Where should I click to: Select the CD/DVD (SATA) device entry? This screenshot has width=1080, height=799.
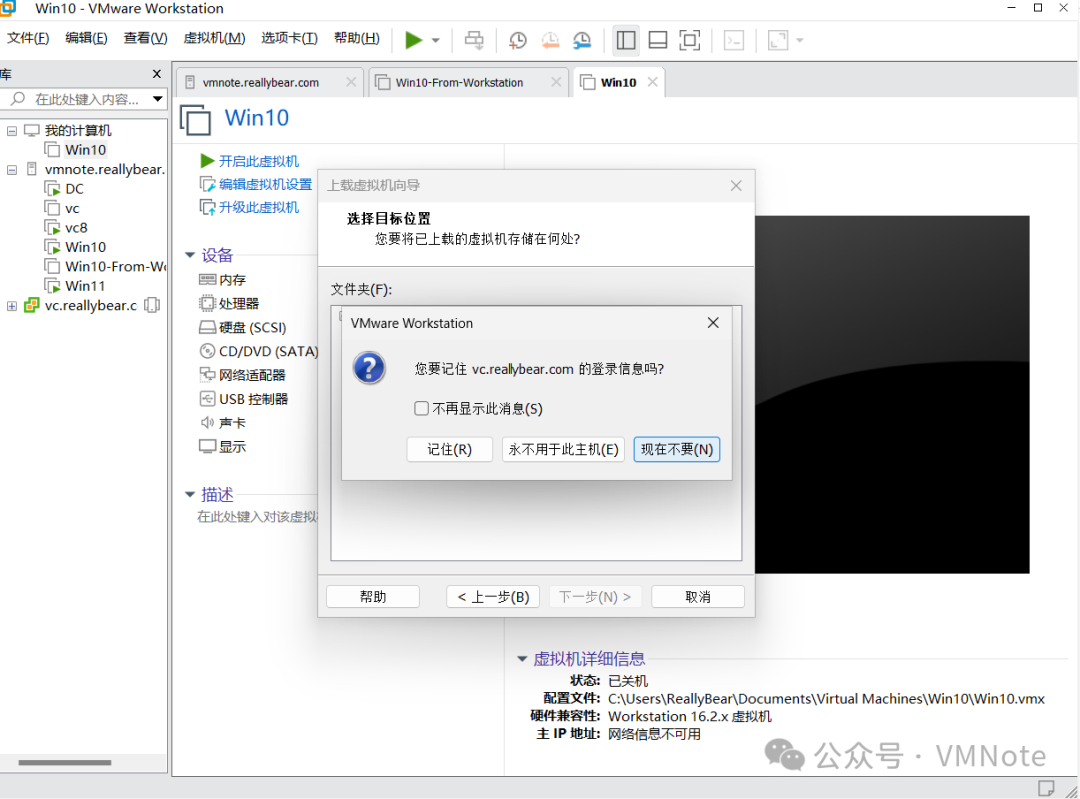click(268, 351)
